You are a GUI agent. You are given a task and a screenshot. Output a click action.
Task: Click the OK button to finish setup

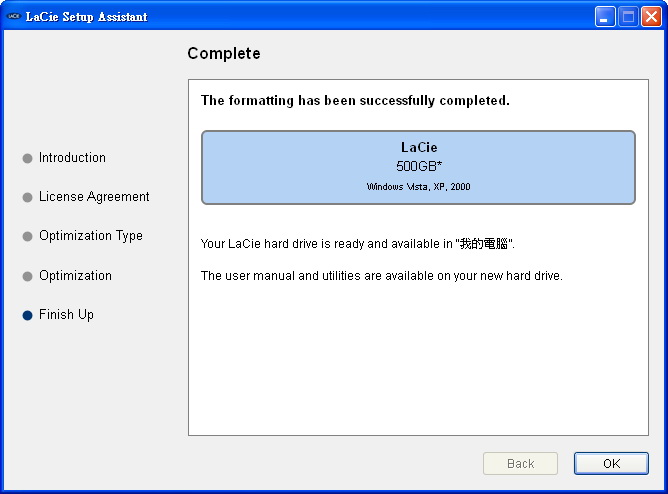coord(611,463)
